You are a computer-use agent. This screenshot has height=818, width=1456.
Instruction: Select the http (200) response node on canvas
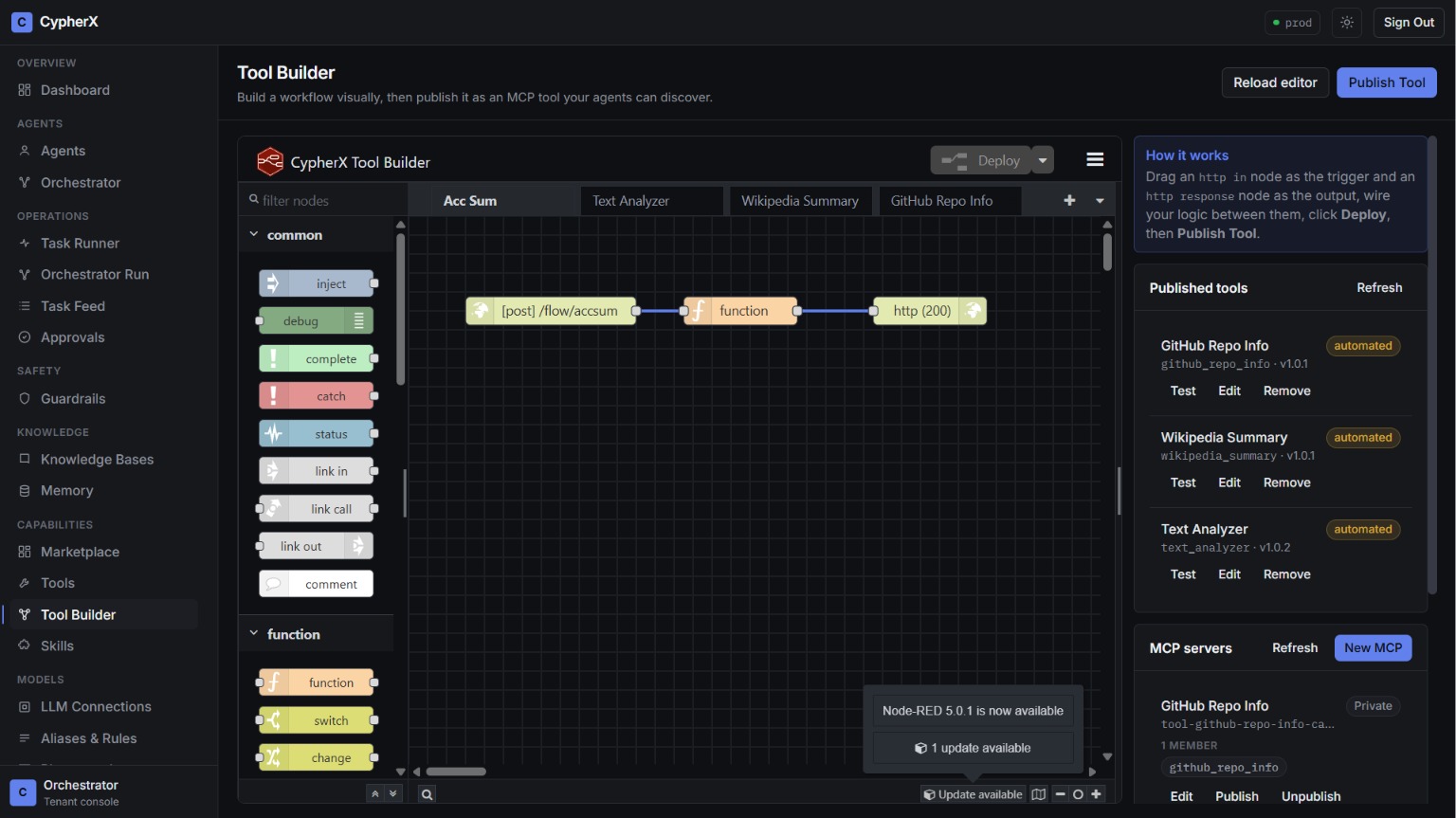click(930, 310)
